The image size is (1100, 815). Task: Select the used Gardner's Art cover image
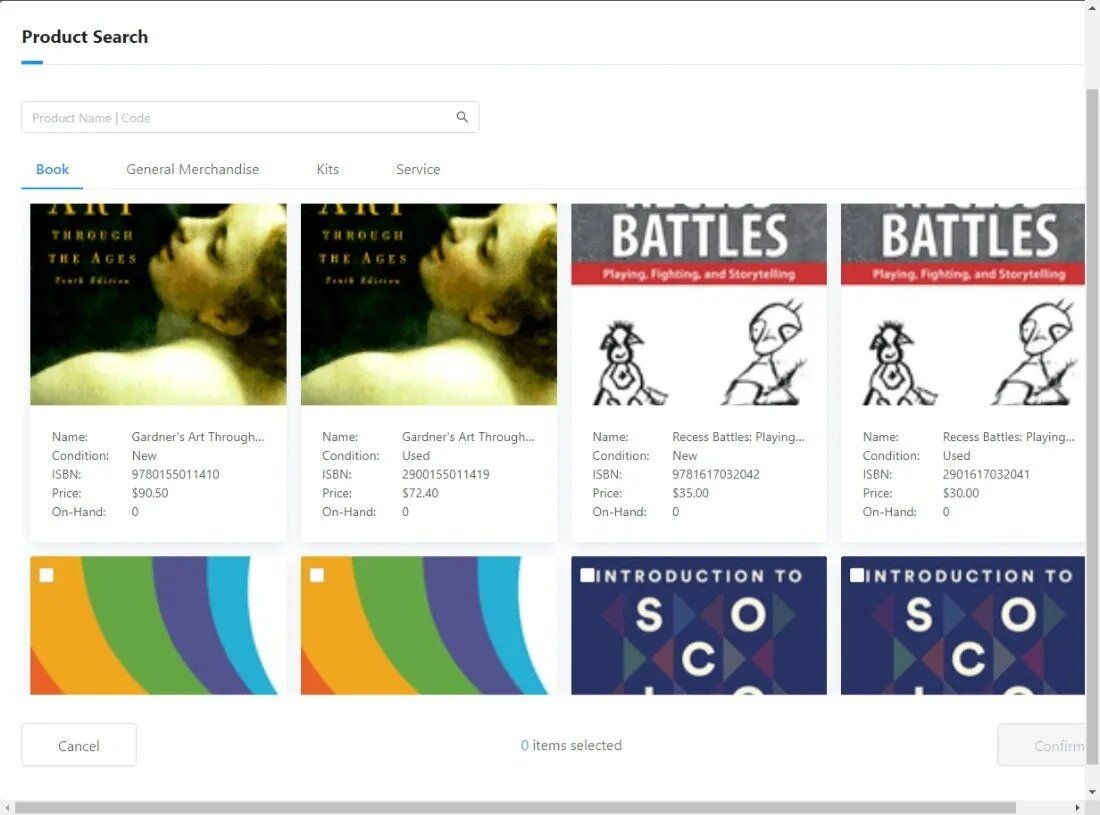(429, 304)
